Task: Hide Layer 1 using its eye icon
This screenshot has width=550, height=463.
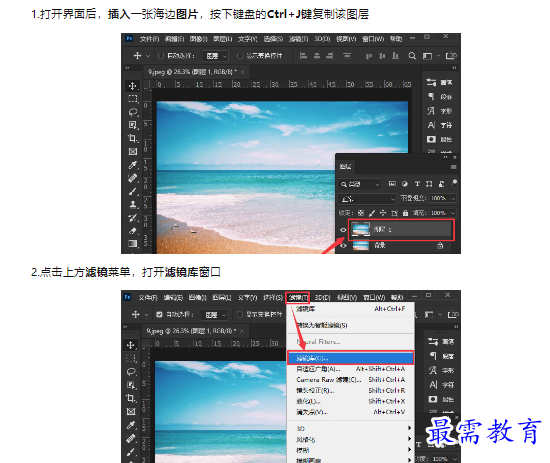Action: 343,230
